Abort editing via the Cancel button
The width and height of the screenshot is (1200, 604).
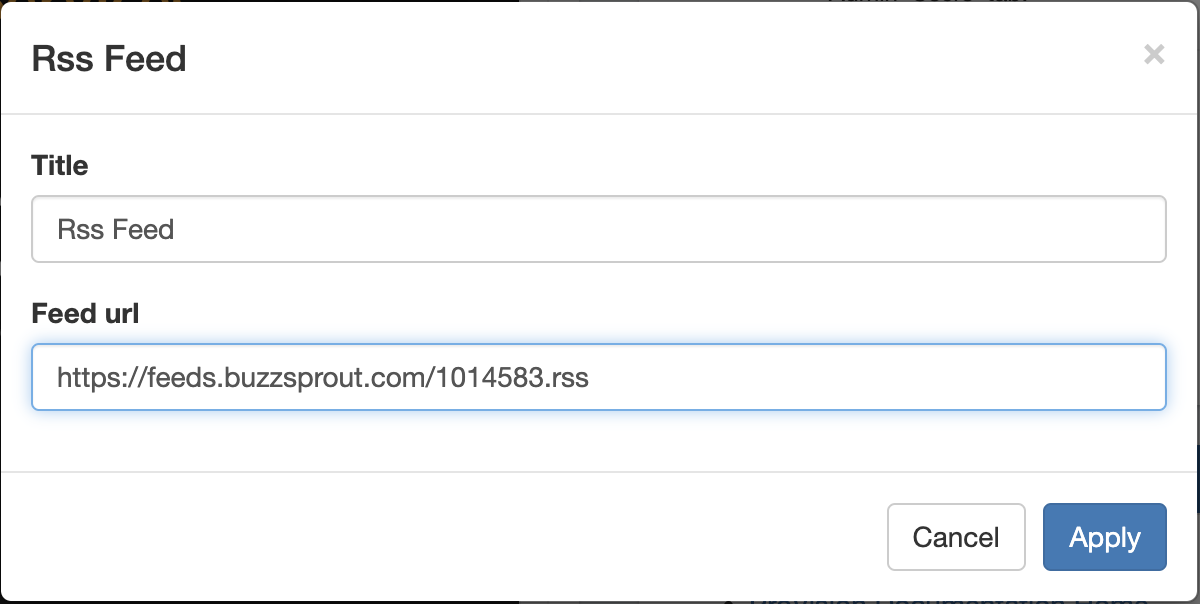coord(956,537)
